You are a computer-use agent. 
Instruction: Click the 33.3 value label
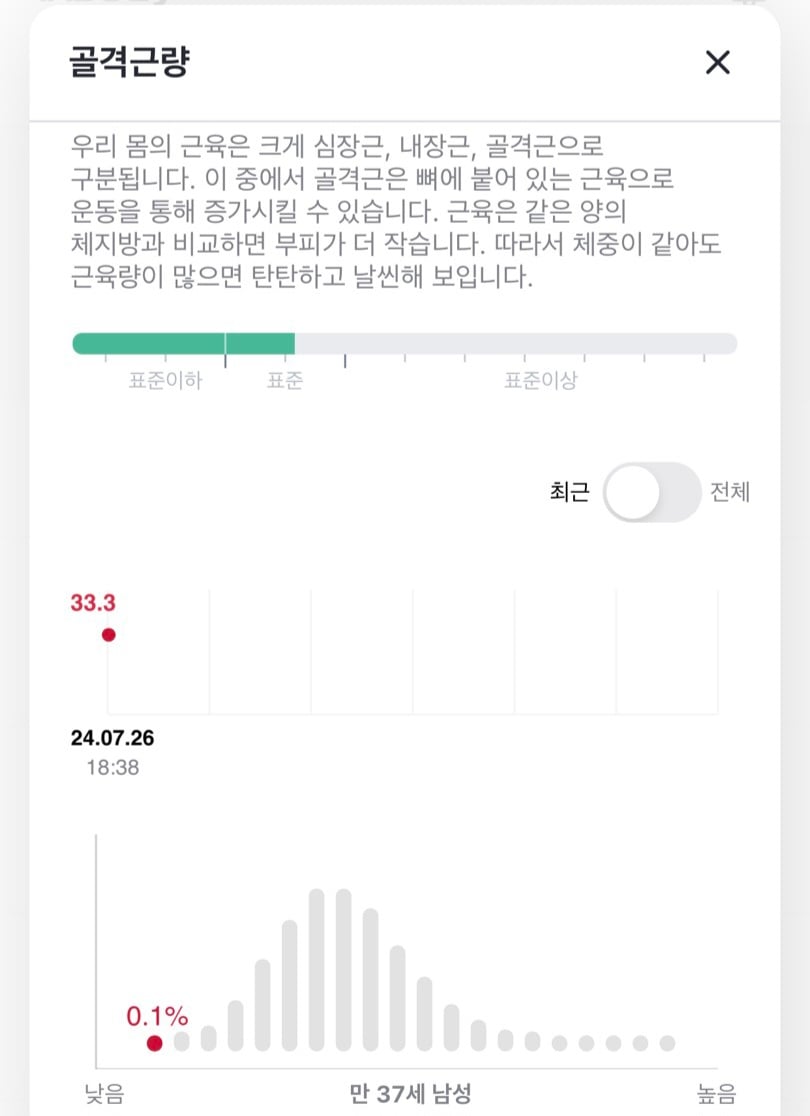[93, 603]
